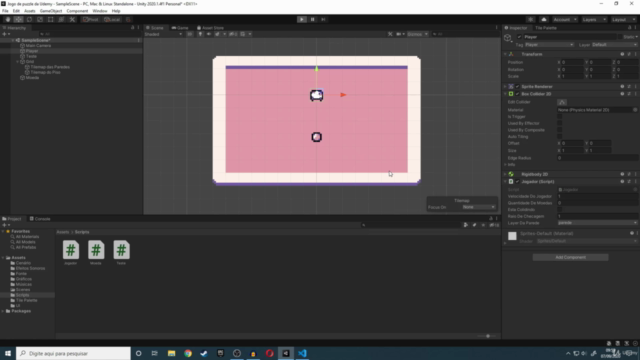Click the Step frame button
Screen dimensions: 640x360
323,19
